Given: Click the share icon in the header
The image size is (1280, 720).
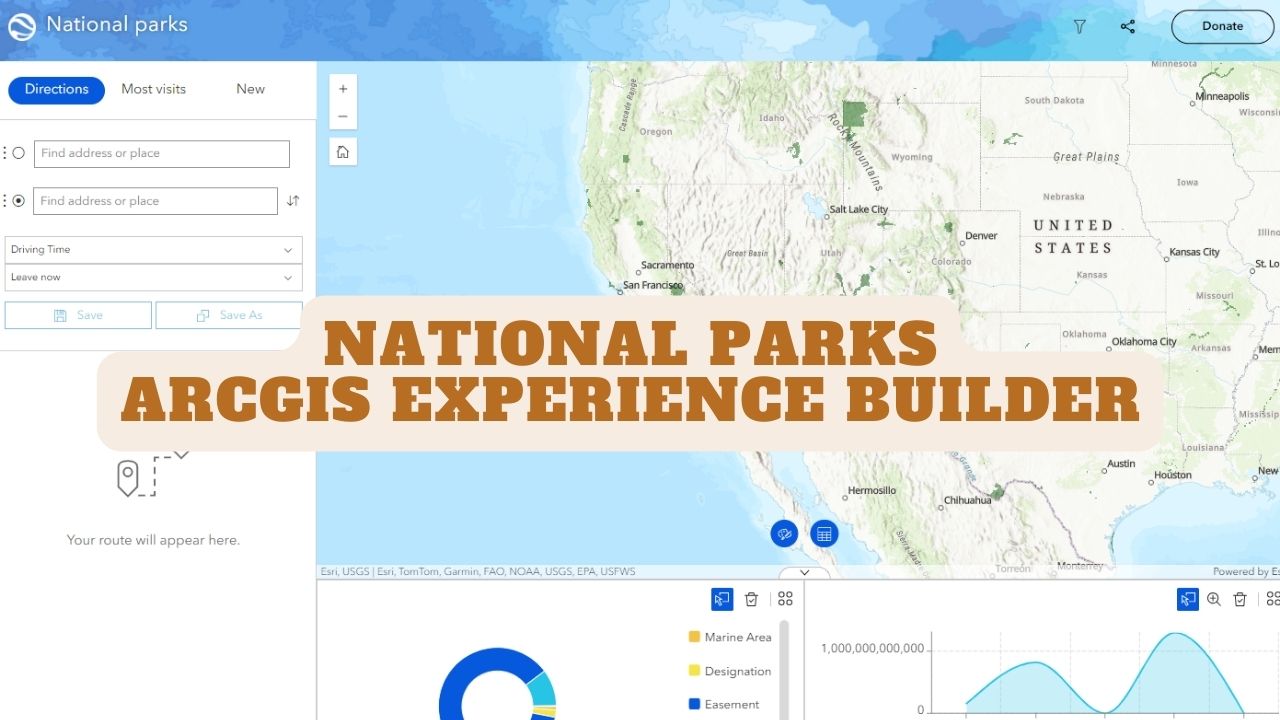Looking at the screenshot, I should tap(1127, 27).
